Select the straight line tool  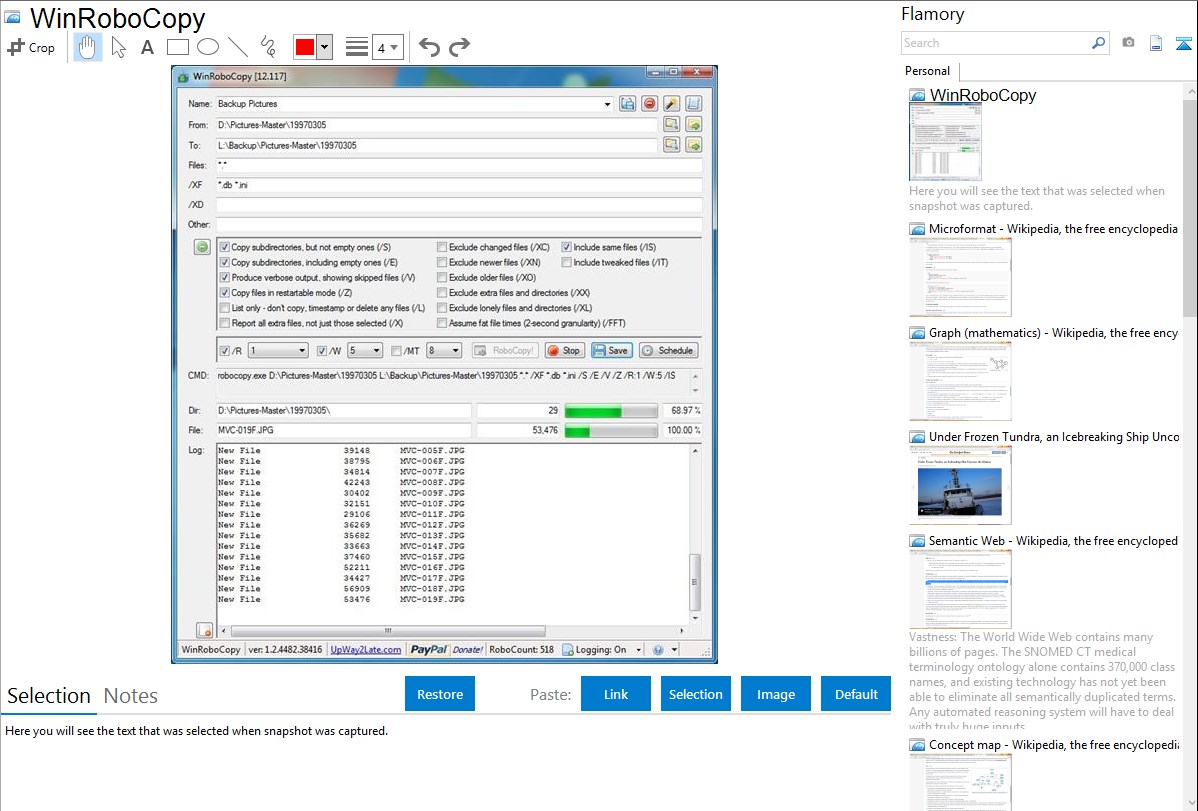click(x=238, y=47)
